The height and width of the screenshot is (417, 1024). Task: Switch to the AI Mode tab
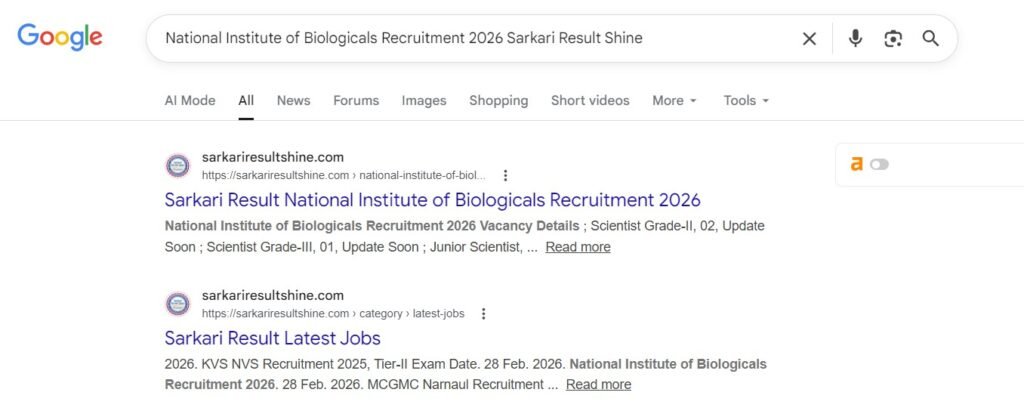click(x=190, y=101)
